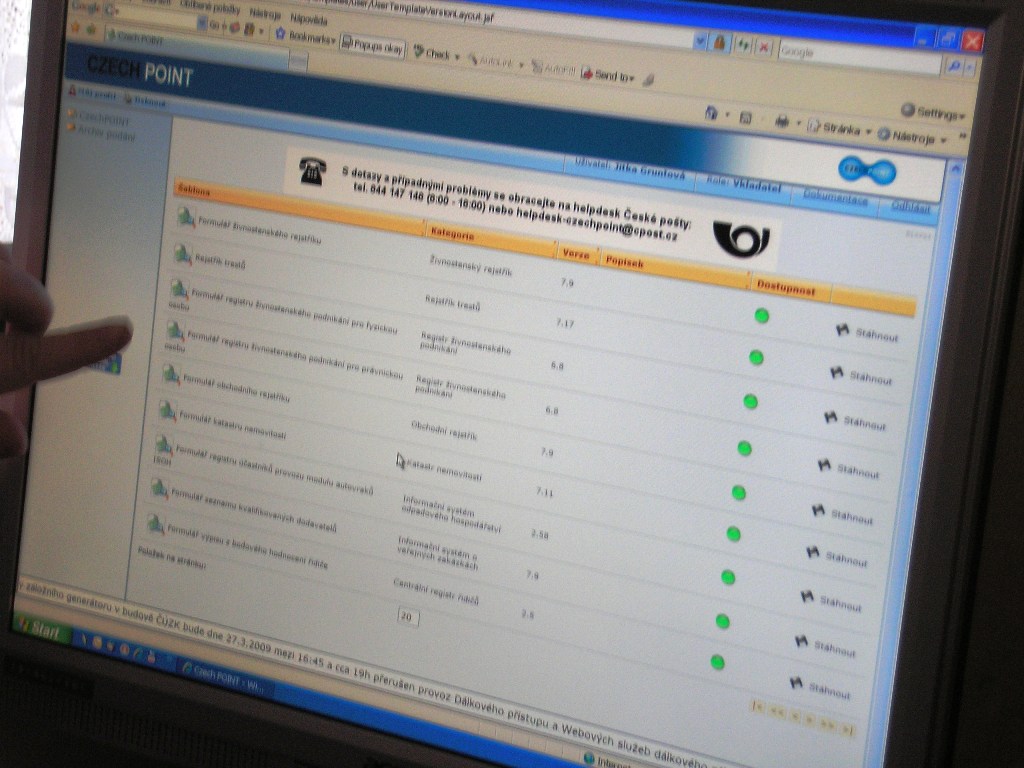Go to the last page in pagination
Image resolution: width=1024 pixels, height=768 pixels.
847,729
